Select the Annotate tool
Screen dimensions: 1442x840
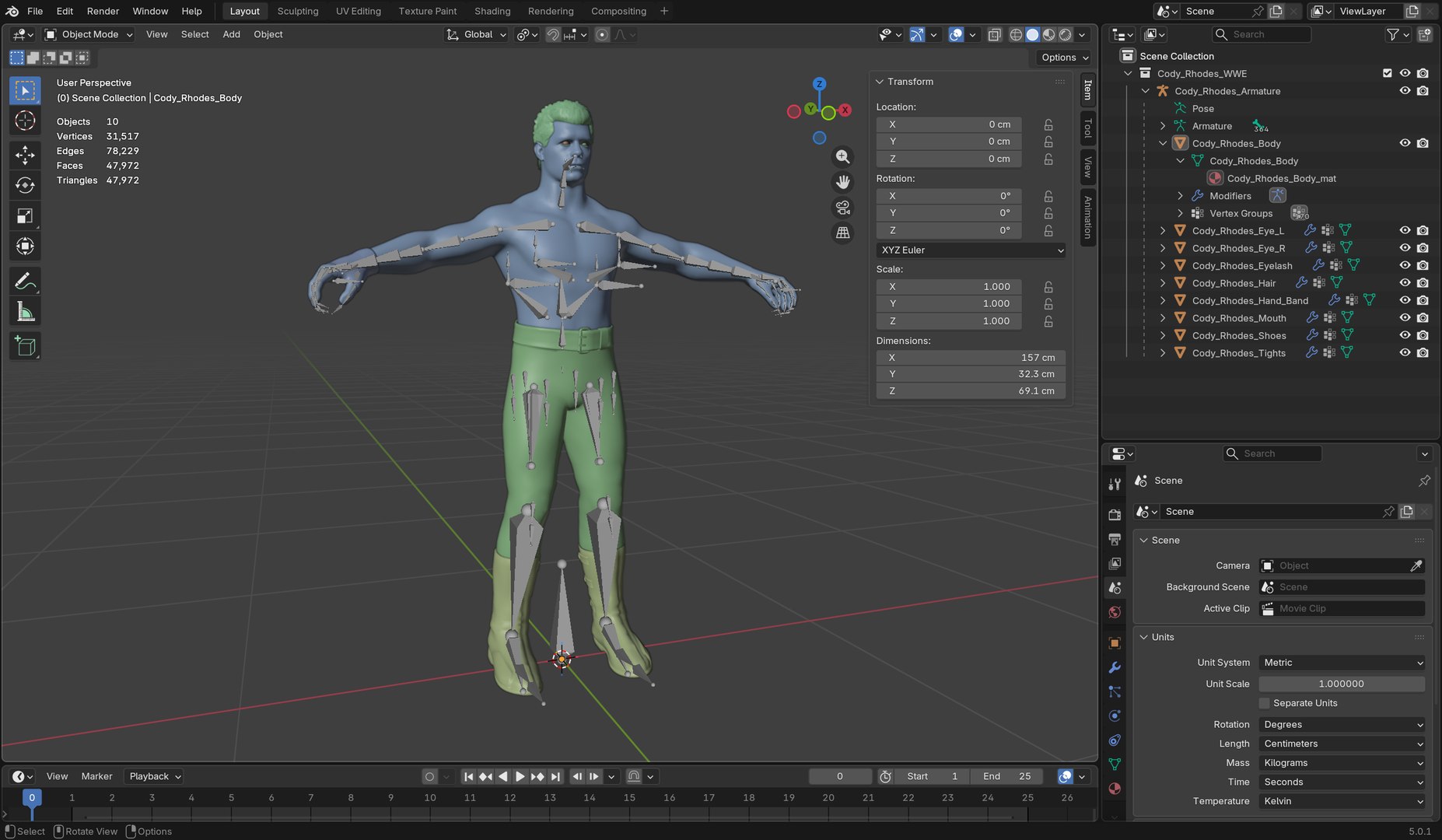pos(25,281)
